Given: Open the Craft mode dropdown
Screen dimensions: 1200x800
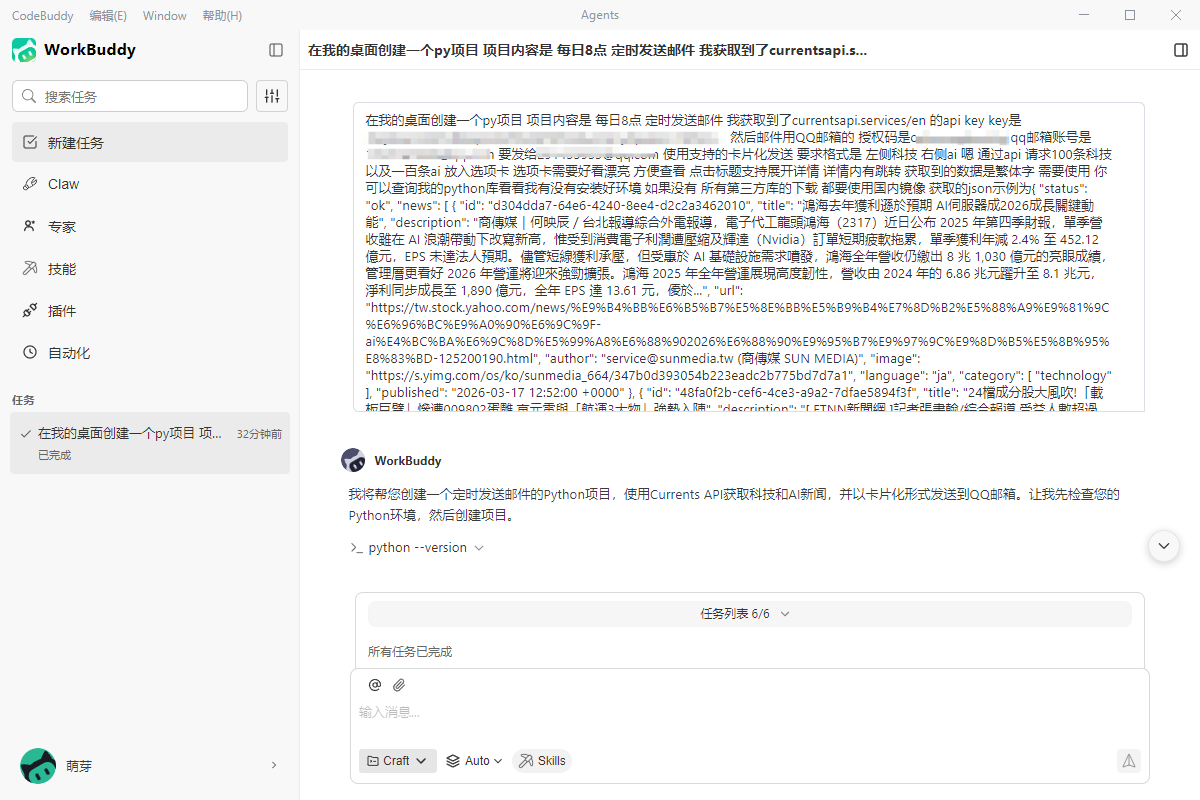Looking at the screenshot, I should point(397,760).
